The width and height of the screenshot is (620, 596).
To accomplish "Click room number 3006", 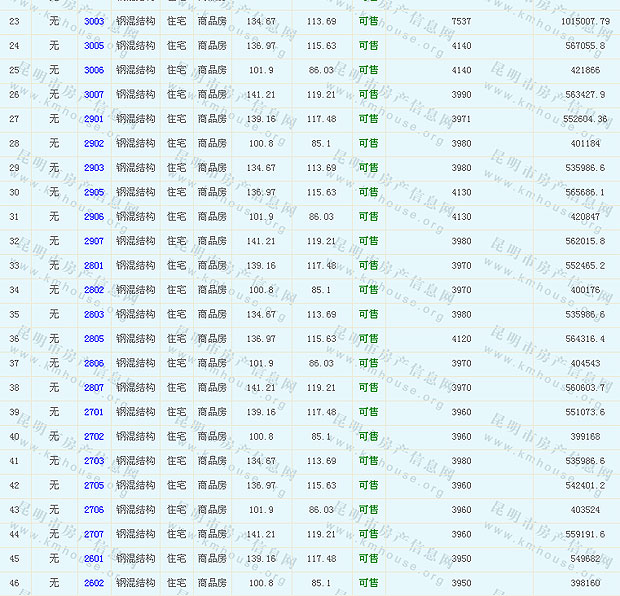I will pyautogui.click(x=94, y=70).
